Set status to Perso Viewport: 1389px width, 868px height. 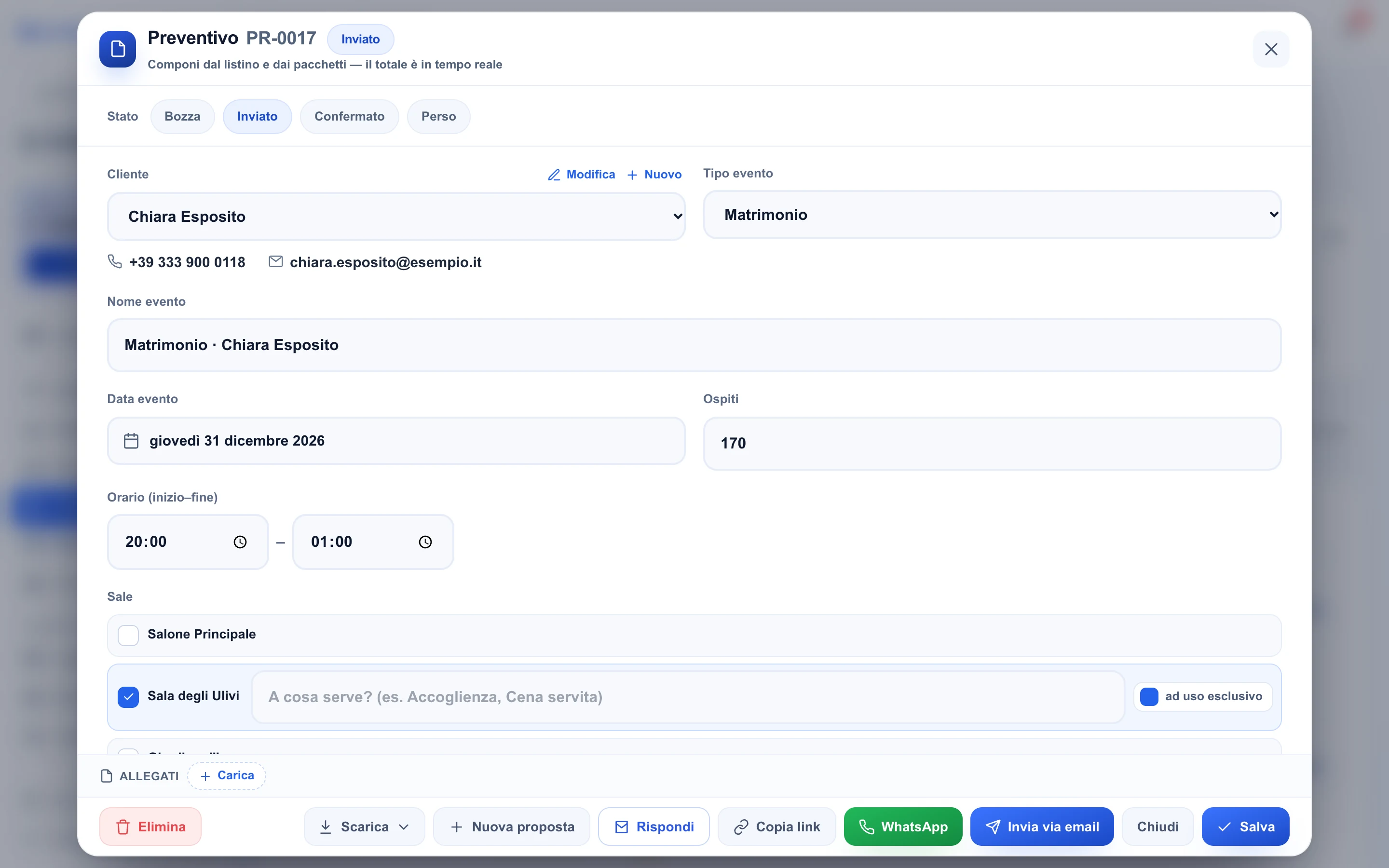(x=438, y=117)
